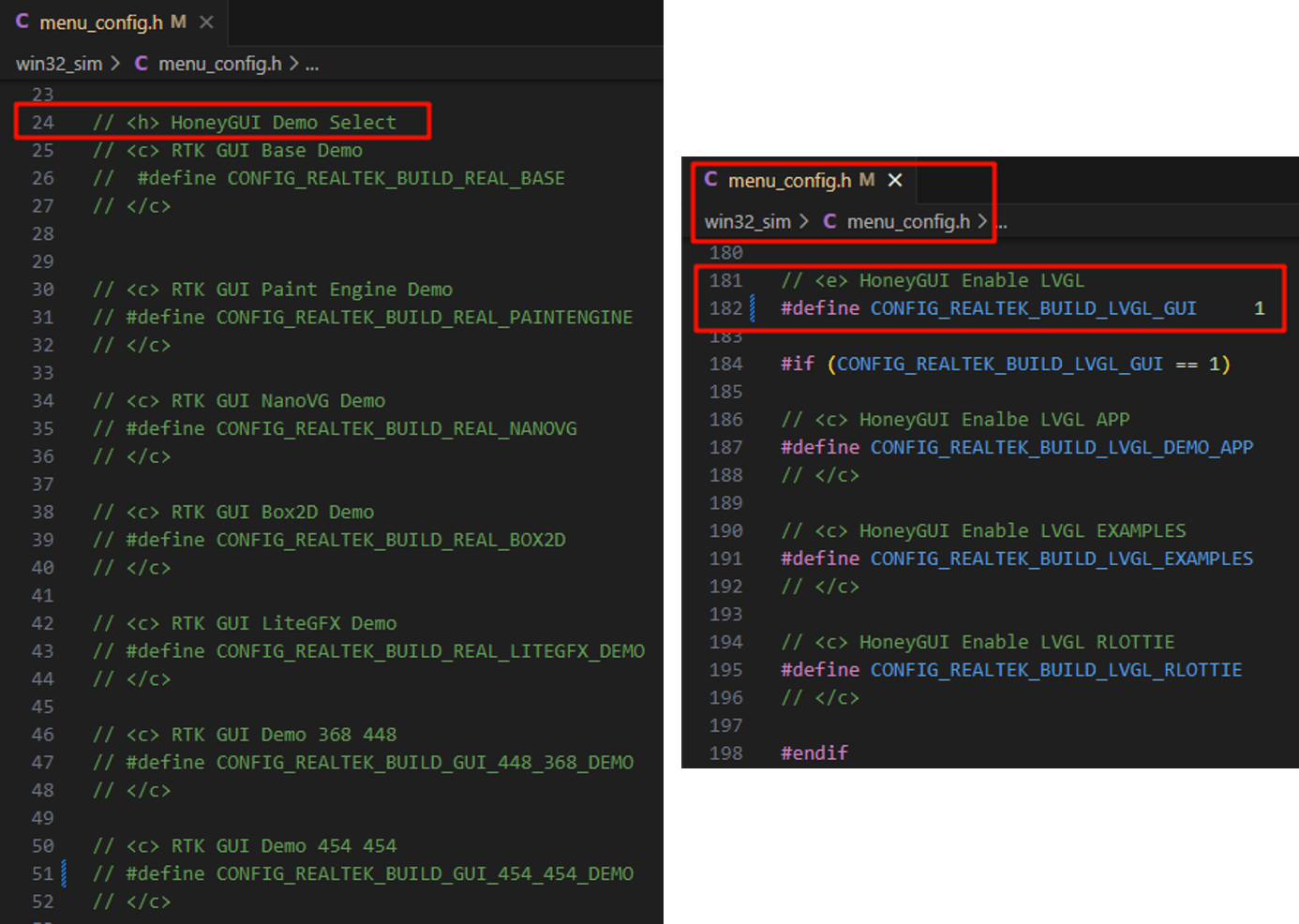Click the 'RTK GUI NanoVG Demo' comment

pyautogui.click(x=239, y=401)
